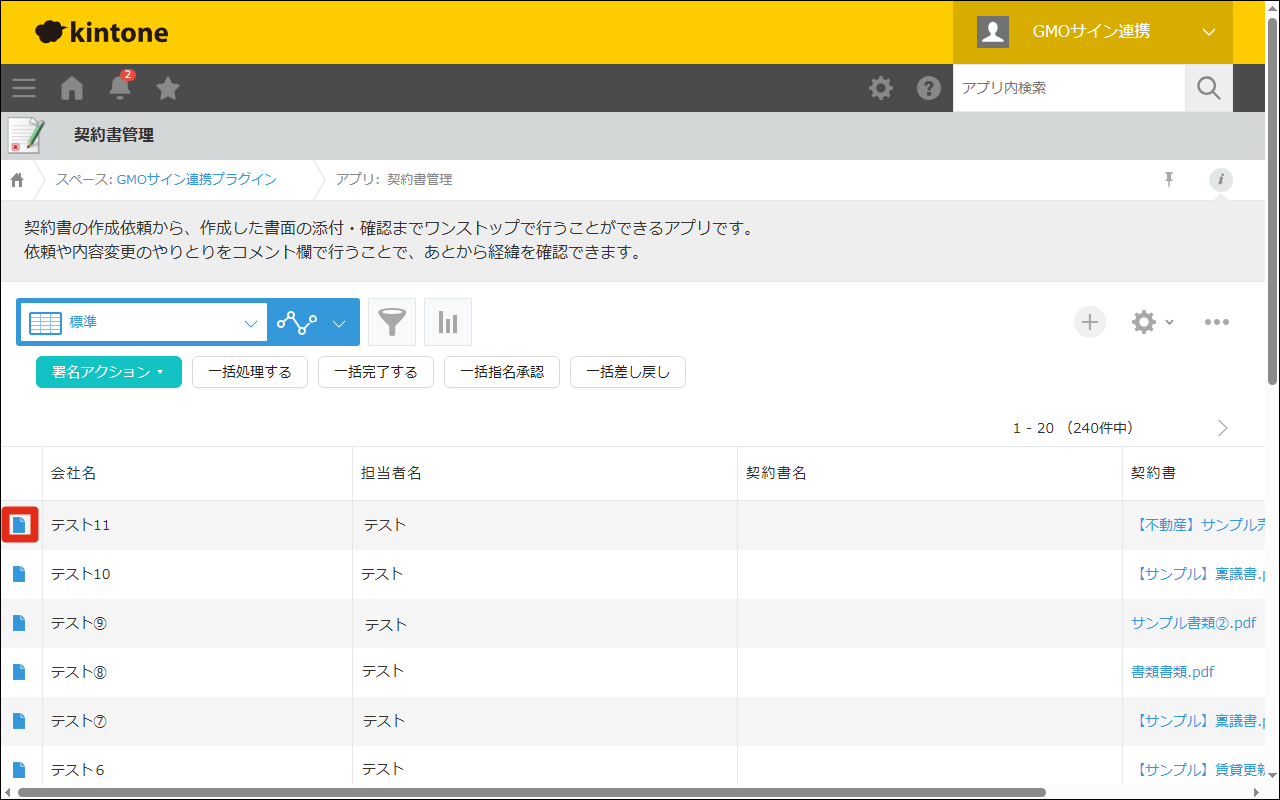Open the favorites star icon
This screenshot has width=1280, height=800.
168,88
